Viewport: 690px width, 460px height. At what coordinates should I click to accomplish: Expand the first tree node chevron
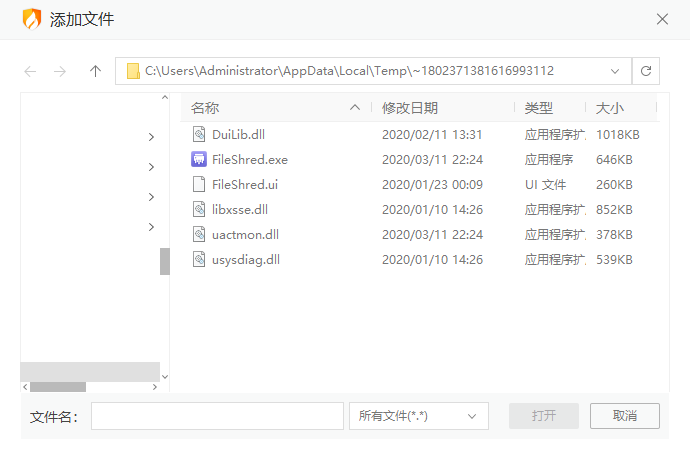pyautogui.click(x=151, y=137)
